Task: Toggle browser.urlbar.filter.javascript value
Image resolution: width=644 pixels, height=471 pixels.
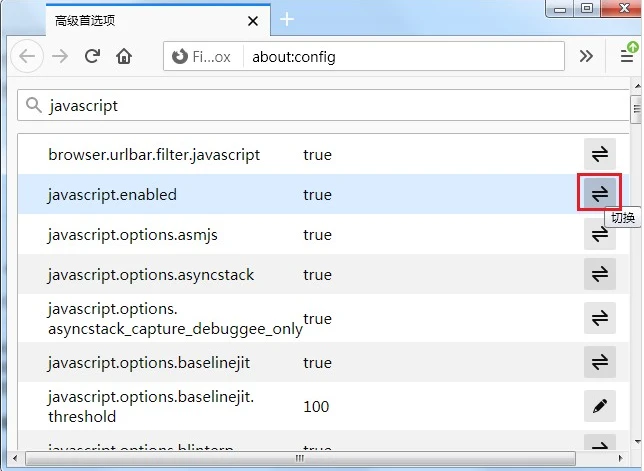Action: click(x=600, y=154)
